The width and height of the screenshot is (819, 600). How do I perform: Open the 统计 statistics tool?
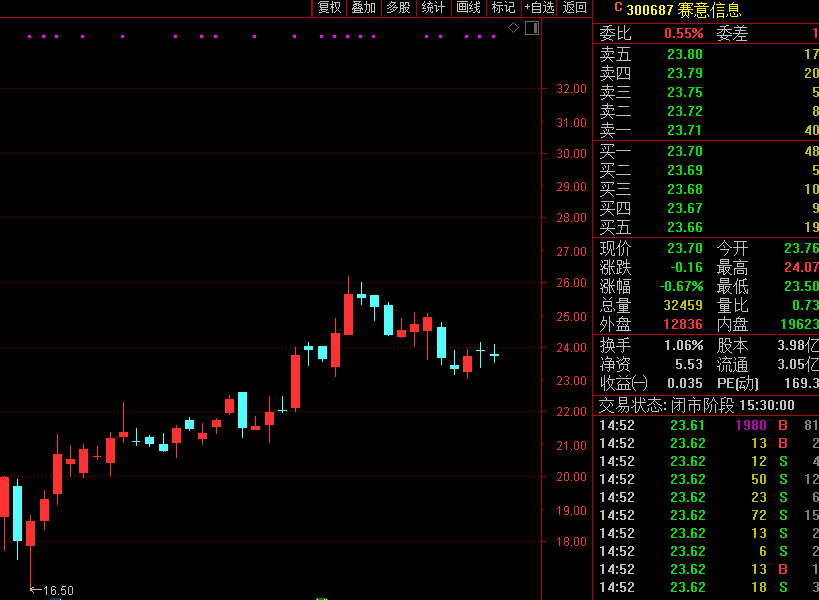point(433,8)
